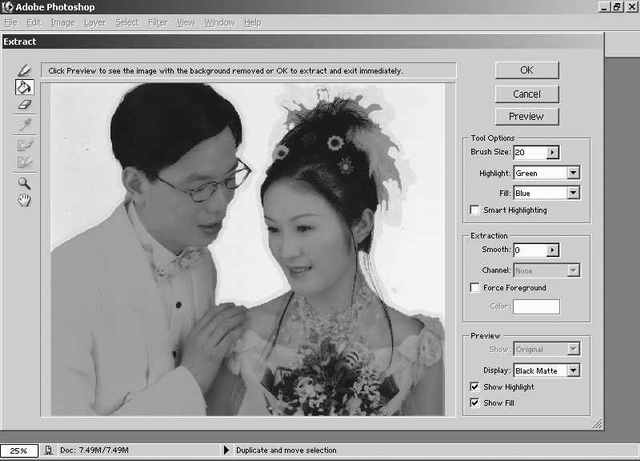This screenshot has height=461, width=640.
Task: Expand the Display Black Matte dropdown
Action: pyautogui.click(x=573, y=370)
